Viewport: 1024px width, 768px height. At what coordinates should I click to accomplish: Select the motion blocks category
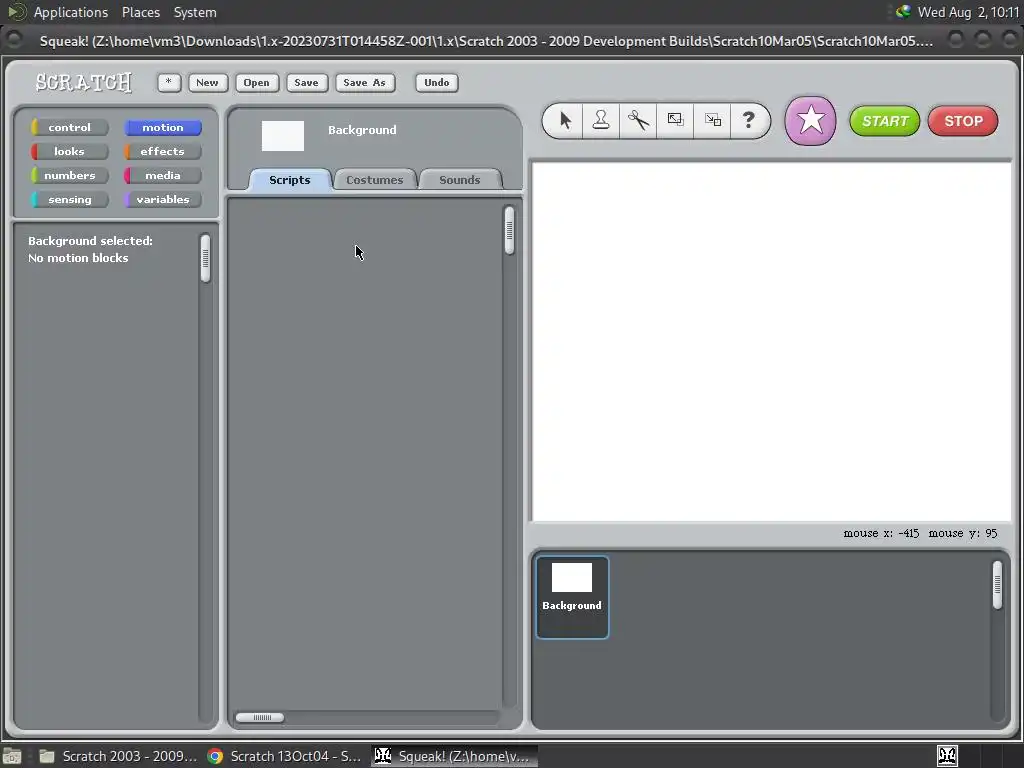pyautogui.click(x=163, y=127)
